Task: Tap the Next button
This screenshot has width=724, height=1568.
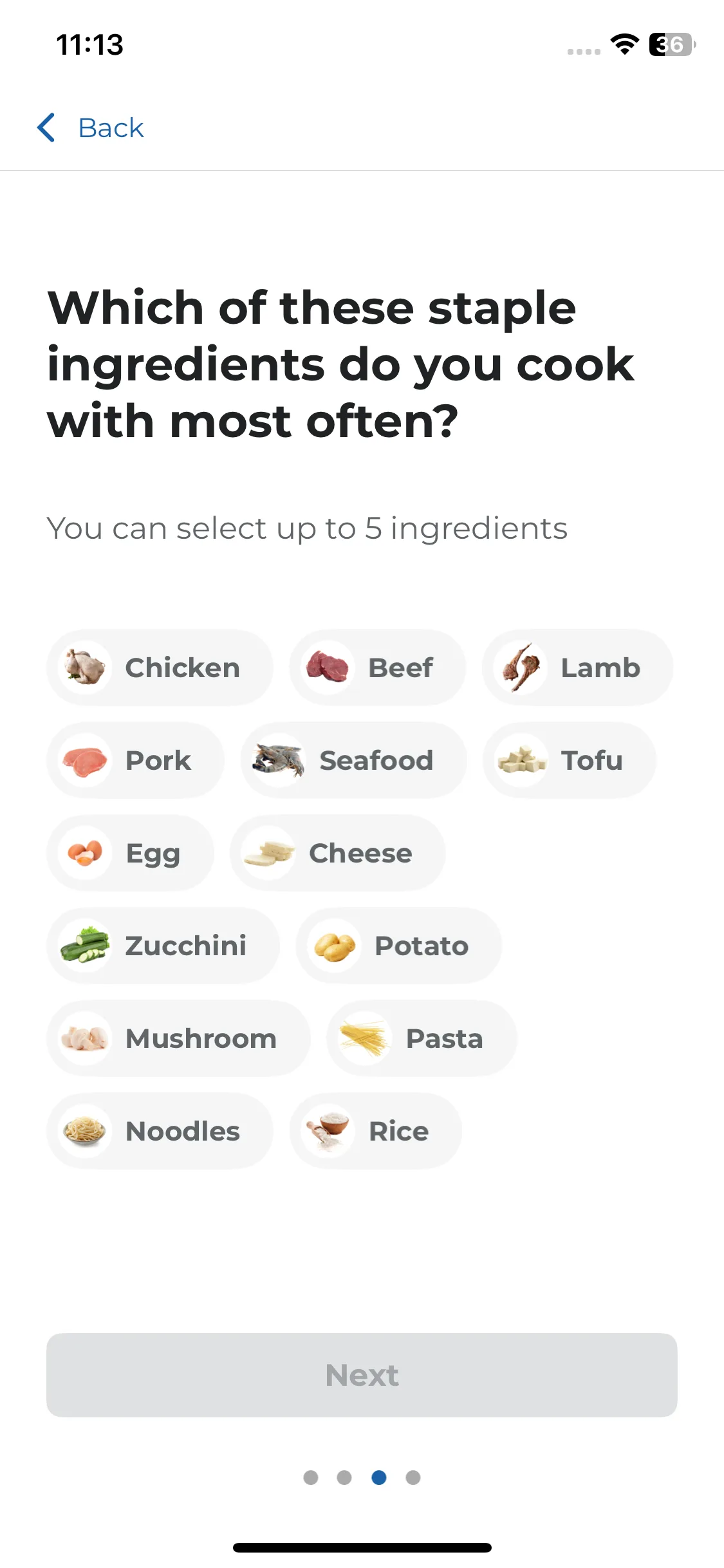Action: pyautogui.click(x=362, y=1375)
